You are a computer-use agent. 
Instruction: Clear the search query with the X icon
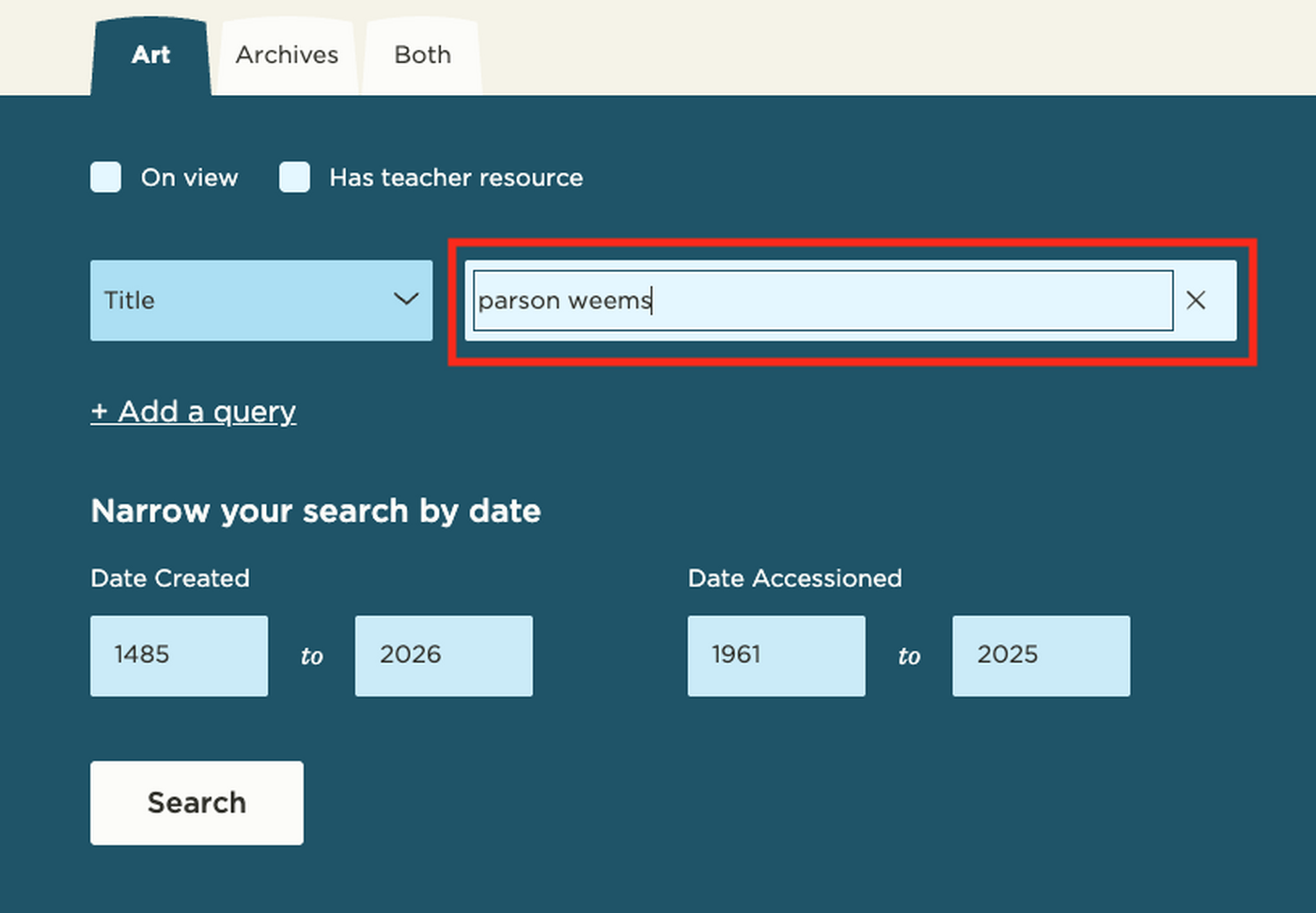point(1196,300)
